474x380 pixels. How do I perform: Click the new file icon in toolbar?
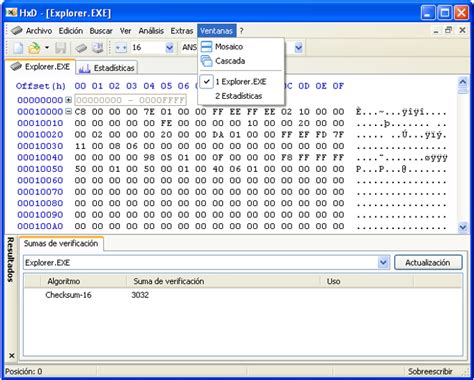tap(18, 48)
